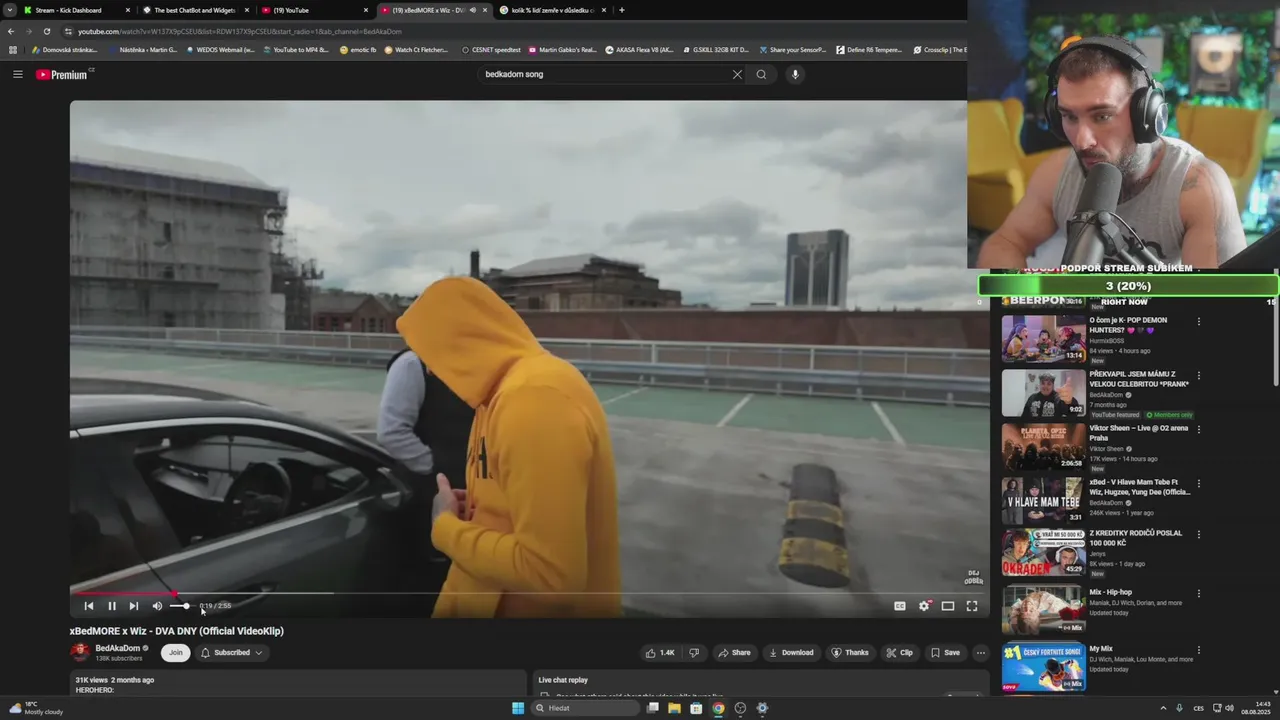Open Viktor Sheen Live @ O2 arena video
The width and height of the screenshot is (1280, 720).
1043,446
